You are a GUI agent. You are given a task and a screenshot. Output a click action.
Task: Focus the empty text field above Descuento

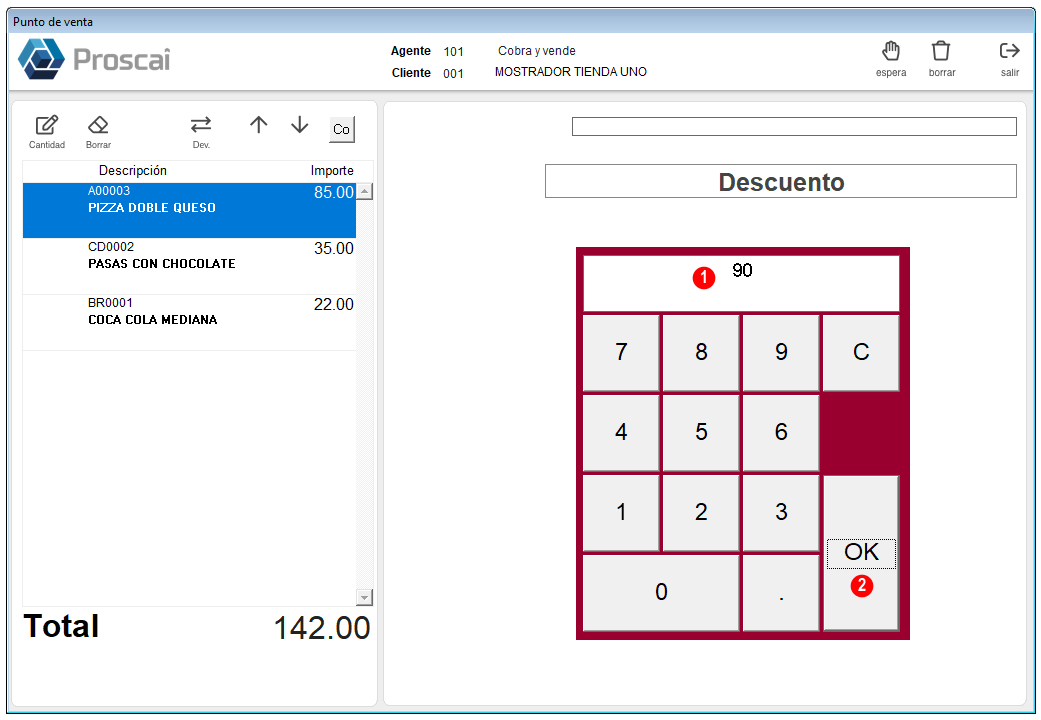click(794, 126)
